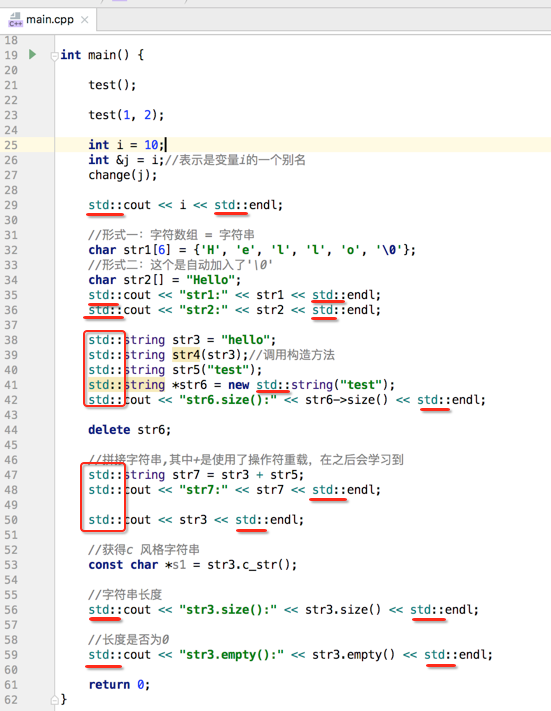Place cursor on "test();" at line 21
Image resolution: width=551 pixels, height=711 pixels.
pos(112,85)
